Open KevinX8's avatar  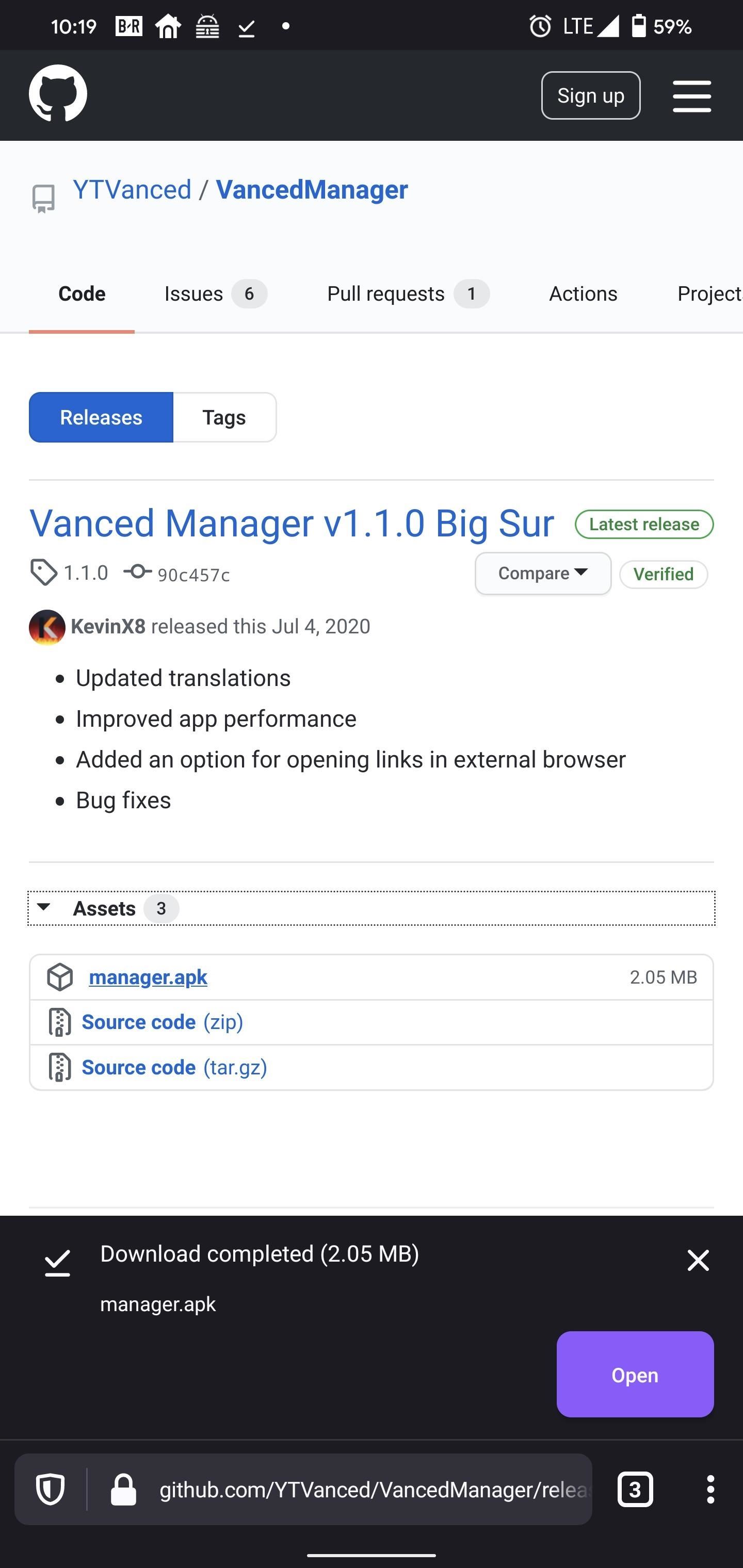[47, 627]
